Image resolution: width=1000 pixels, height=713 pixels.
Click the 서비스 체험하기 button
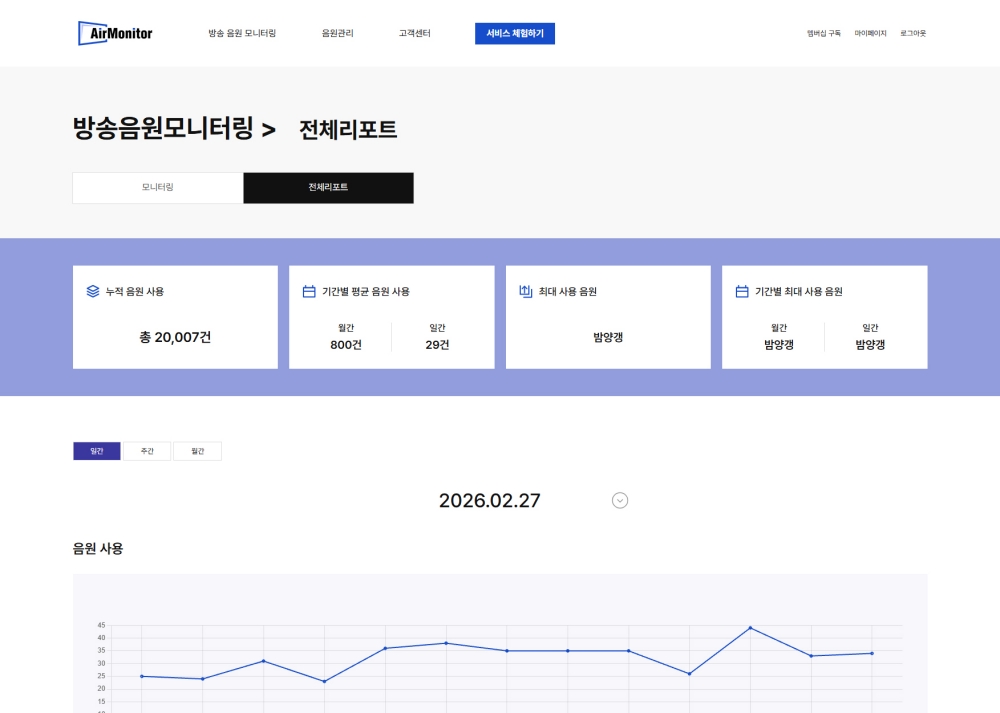[x=515, y=34]
